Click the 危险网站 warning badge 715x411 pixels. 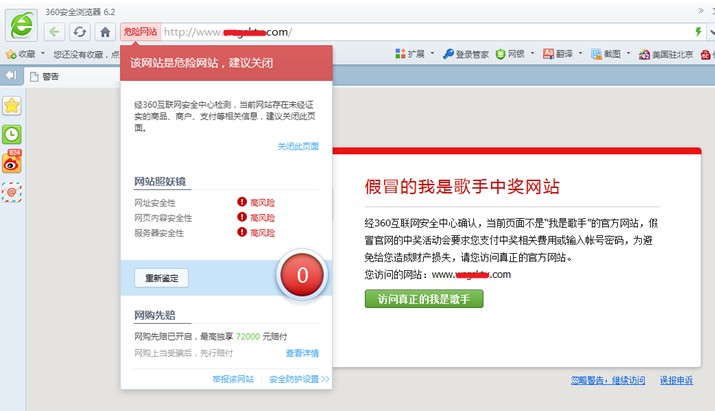coord(140,32)
